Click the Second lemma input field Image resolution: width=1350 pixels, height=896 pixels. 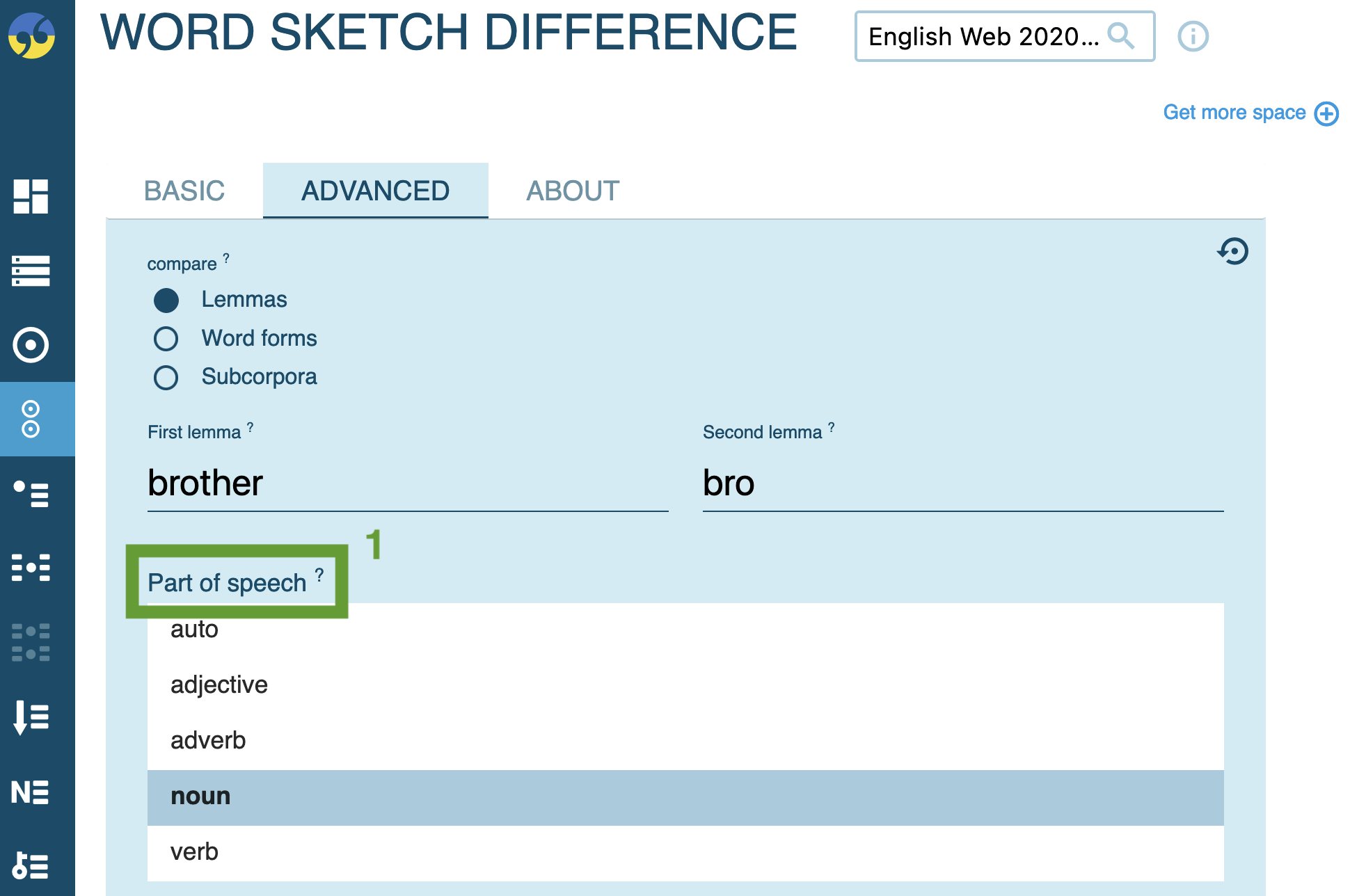pyautogui.click(x=962, y=483)
